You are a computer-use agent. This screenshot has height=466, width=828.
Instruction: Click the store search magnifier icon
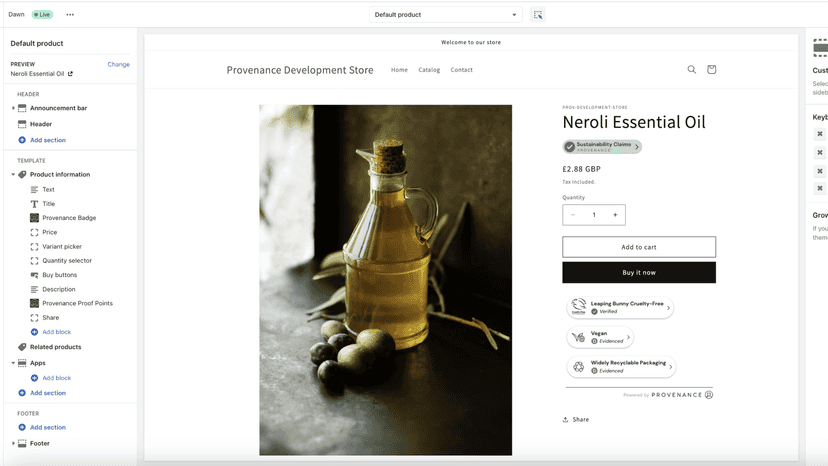pyautogui.click(x=691, y=70)
